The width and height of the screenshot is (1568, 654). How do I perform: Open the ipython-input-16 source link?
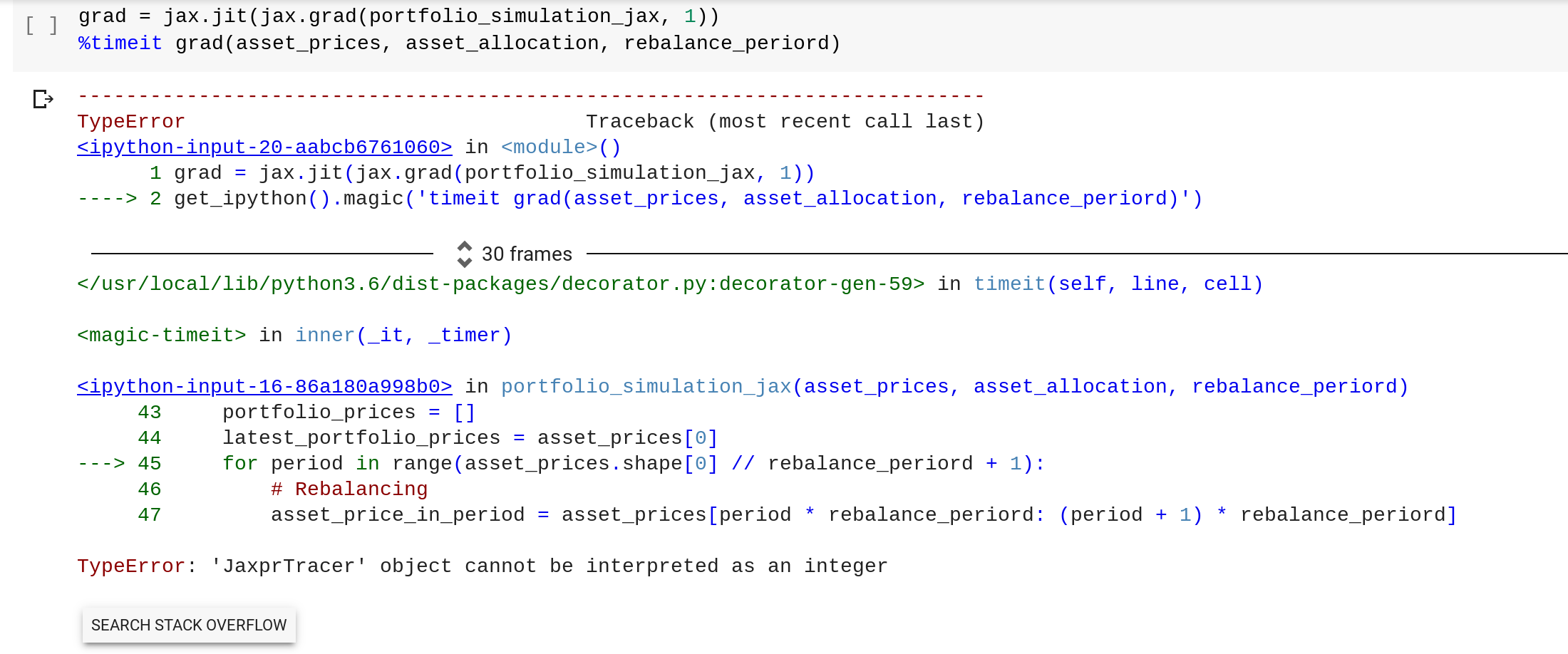264,386
